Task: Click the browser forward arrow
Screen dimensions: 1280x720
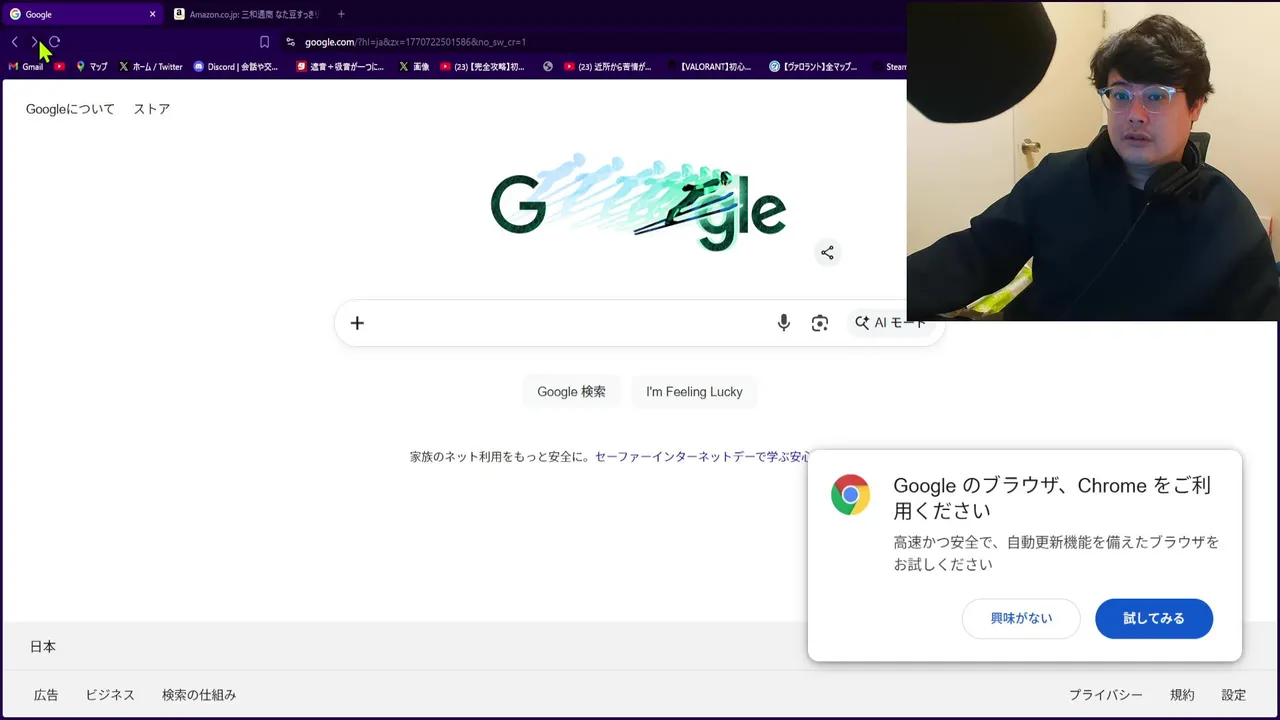Action: pyautogui.click(x=34, y=42)
